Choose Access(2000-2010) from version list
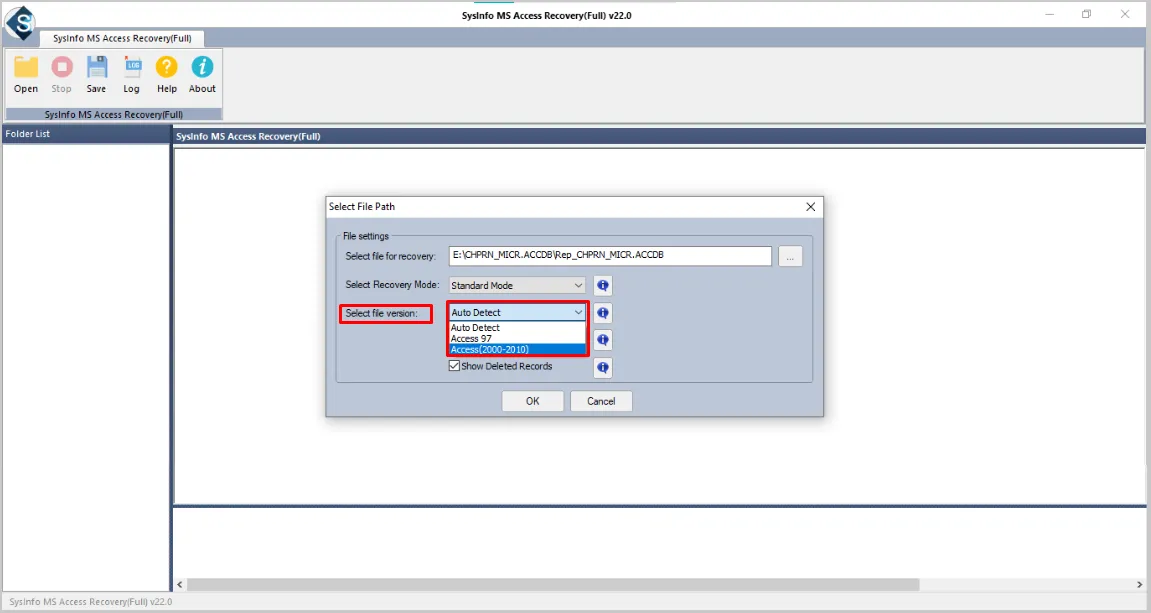 (x=518, y=349)
